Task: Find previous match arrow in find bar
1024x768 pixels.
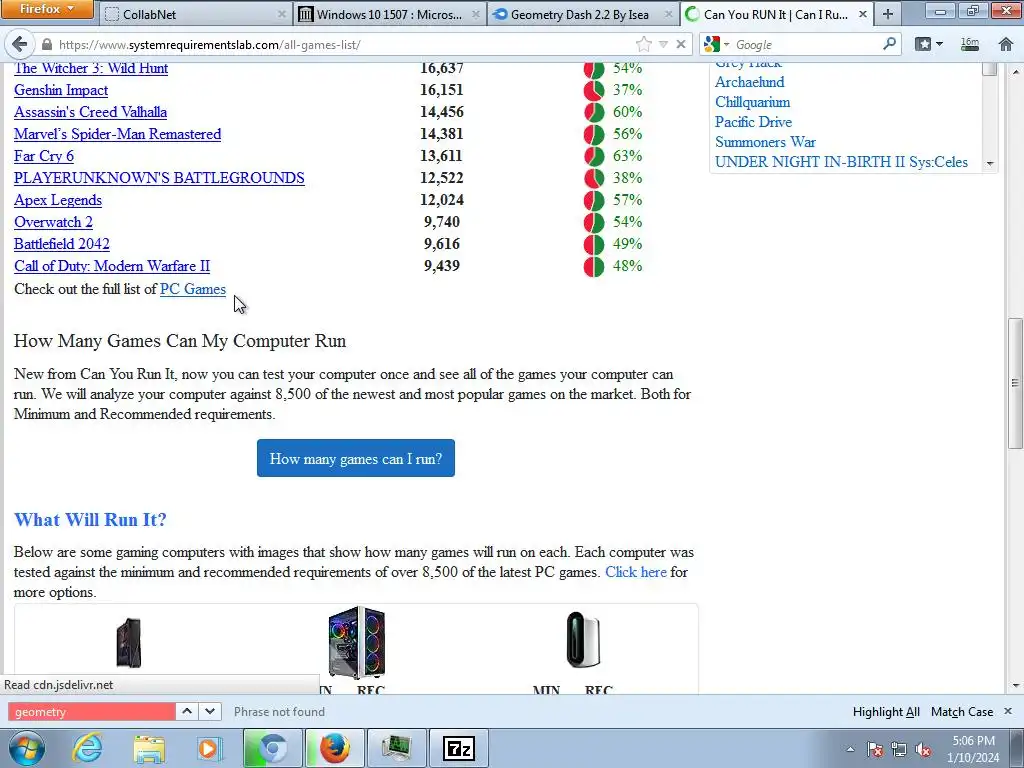Action: click(x=187, y=711)
